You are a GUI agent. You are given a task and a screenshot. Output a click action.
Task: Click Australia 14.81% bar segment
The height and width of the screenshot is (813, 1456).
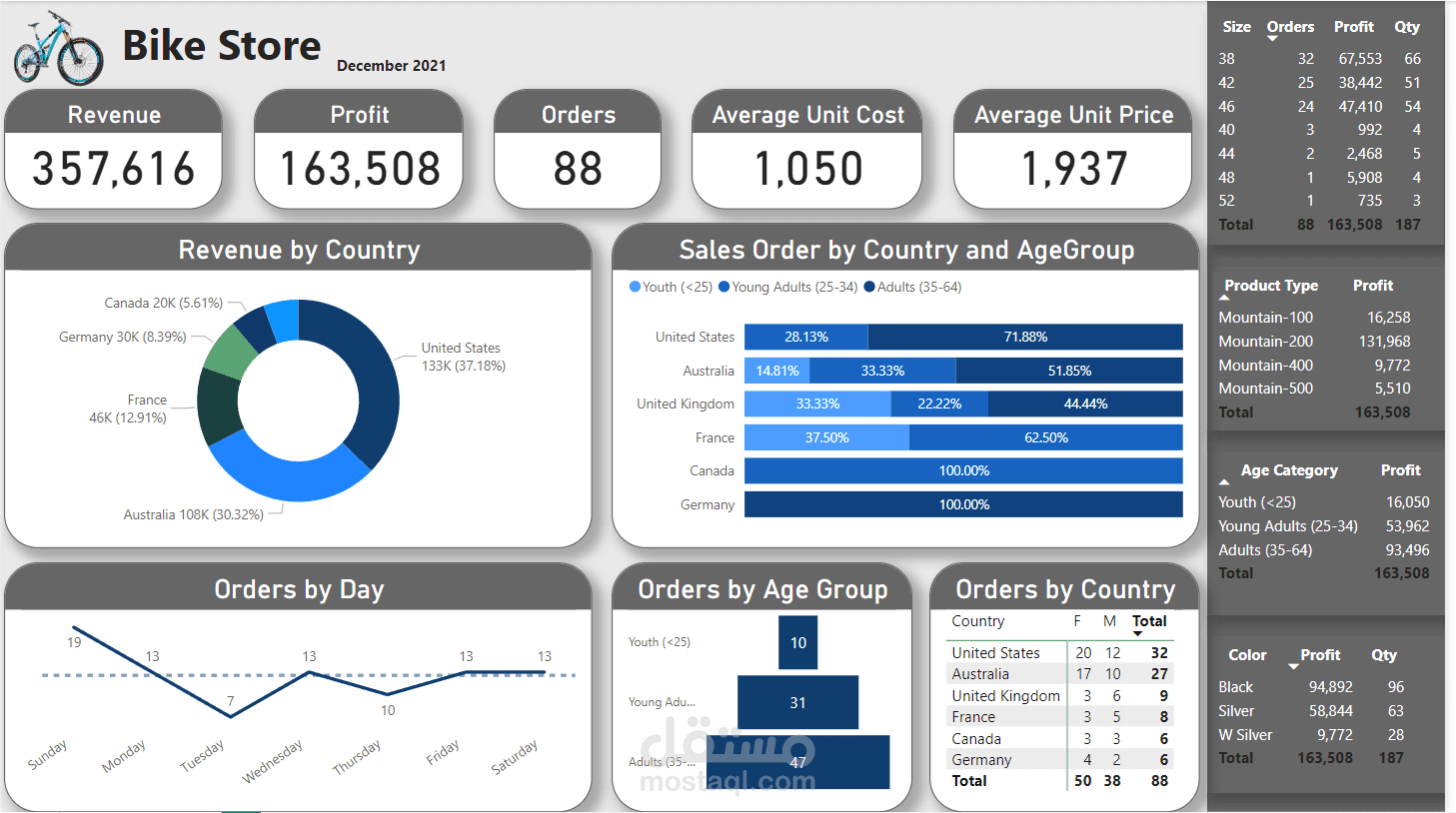[777, 371]
